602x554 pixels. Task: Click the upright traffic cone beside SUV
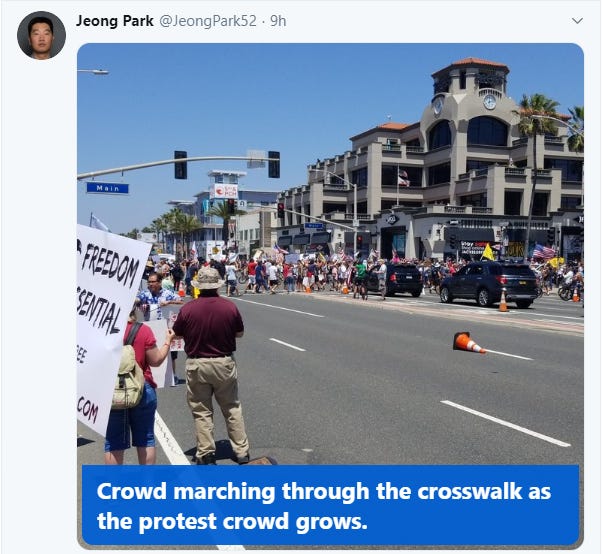(x=503, y=299)
